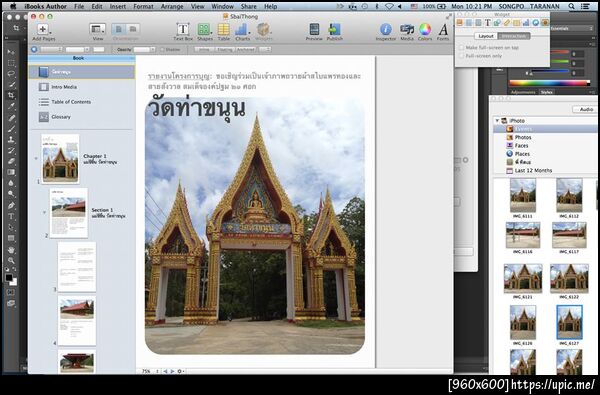Click the Publish toolbar icon
The height and width of the screenshot is (395, 600).
tap(334, 32)
